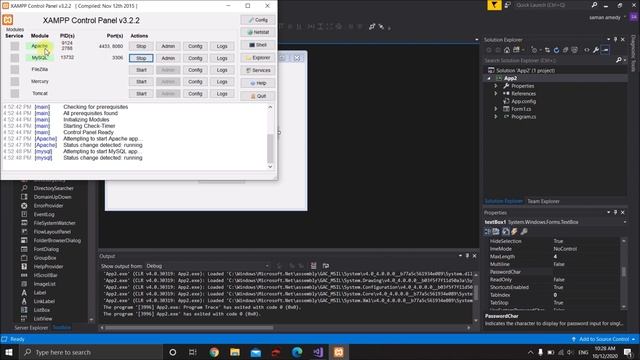Select ErrorProvider in the Toolbox

coord(48,206)
